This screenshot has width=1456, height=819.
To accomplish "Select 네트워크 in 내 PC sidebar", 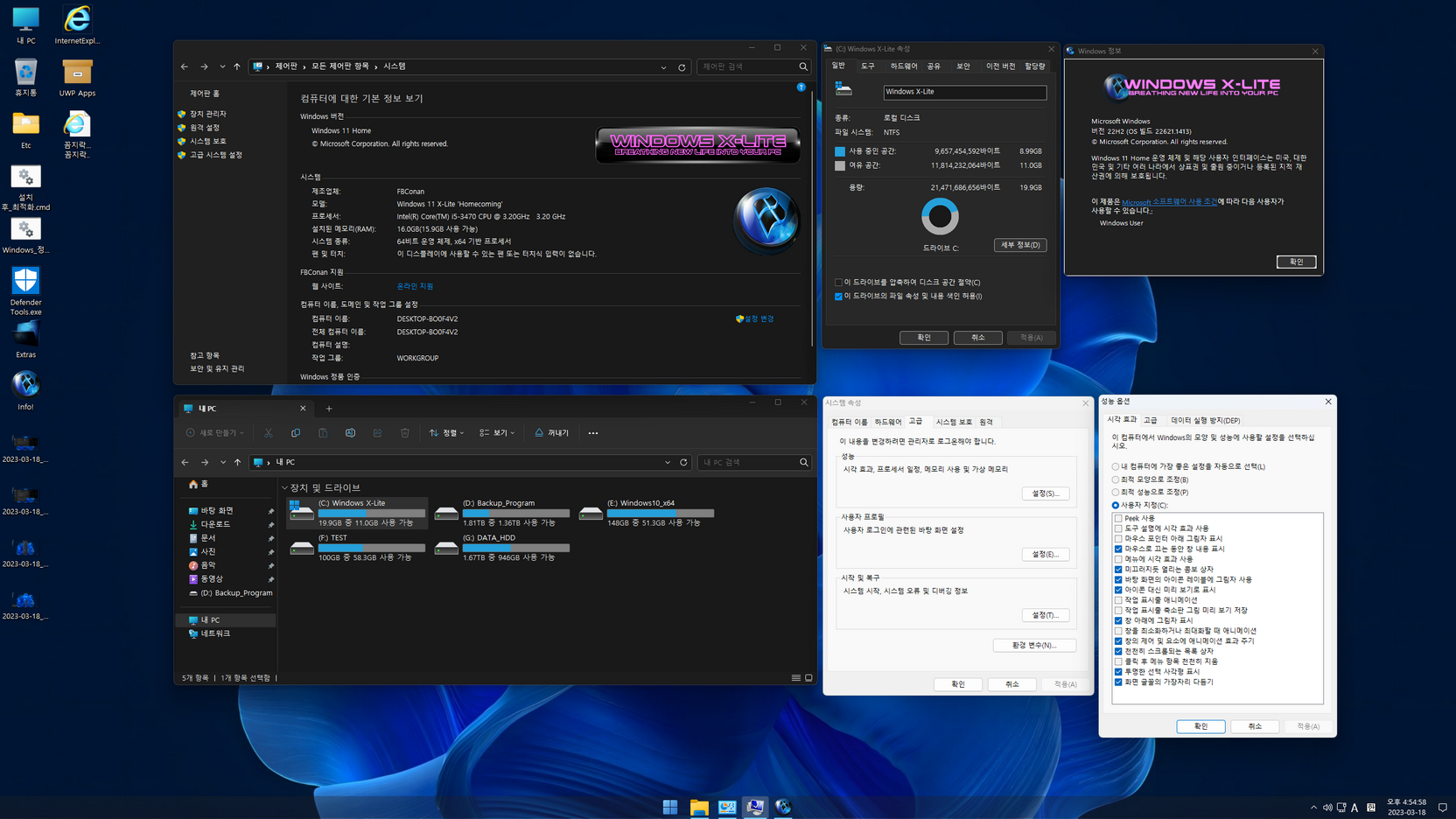I will click(215, 633).
